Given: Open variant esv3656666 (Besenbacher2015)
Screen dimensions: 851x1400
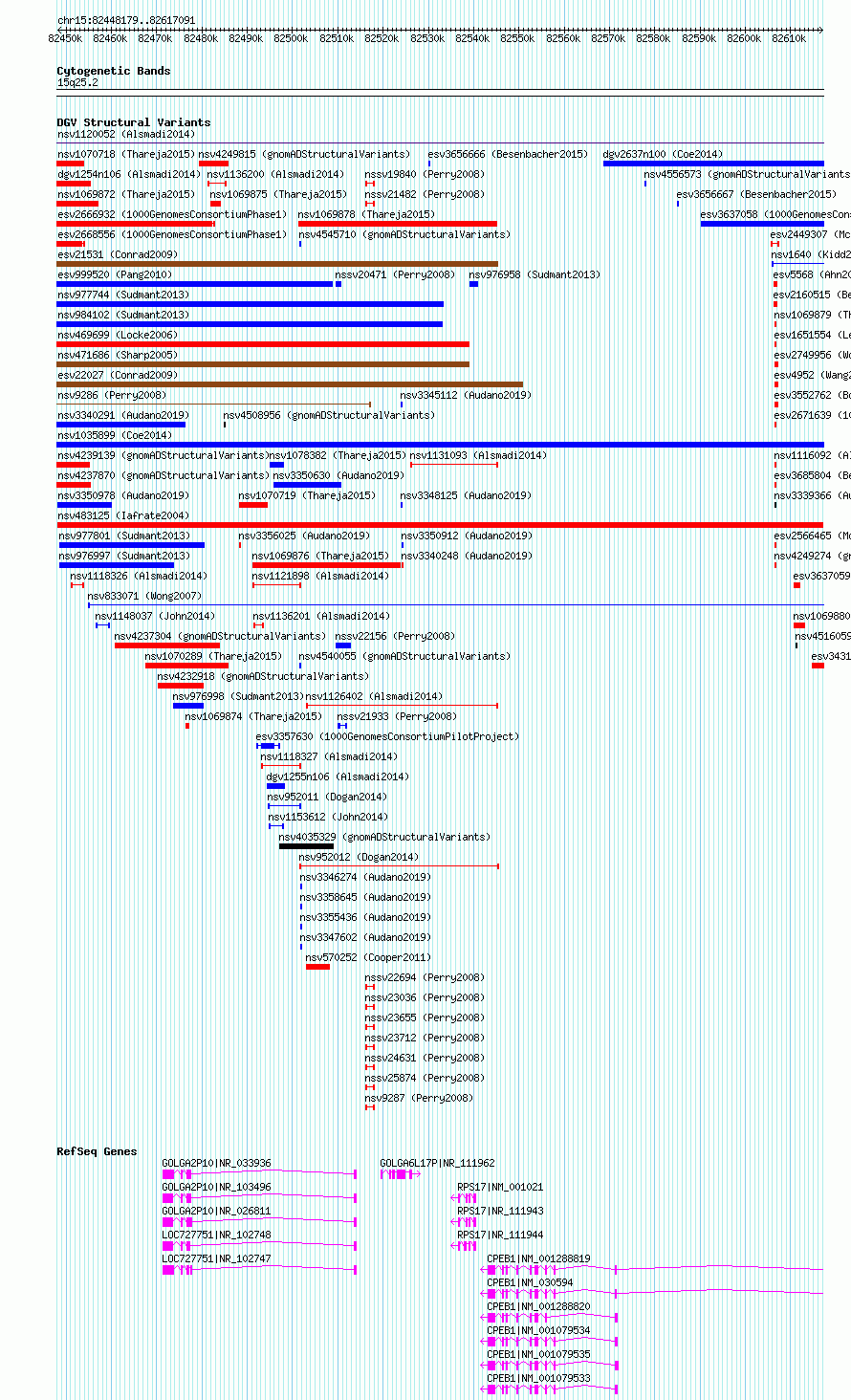Looking at the screenshot, I should (508, 154).
